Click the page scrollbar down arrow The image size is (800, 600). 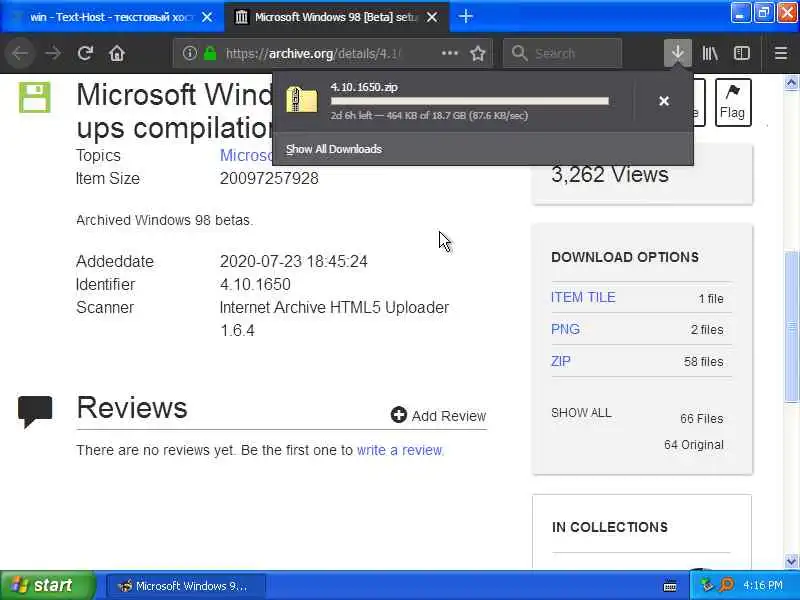[x=791, y=561]
